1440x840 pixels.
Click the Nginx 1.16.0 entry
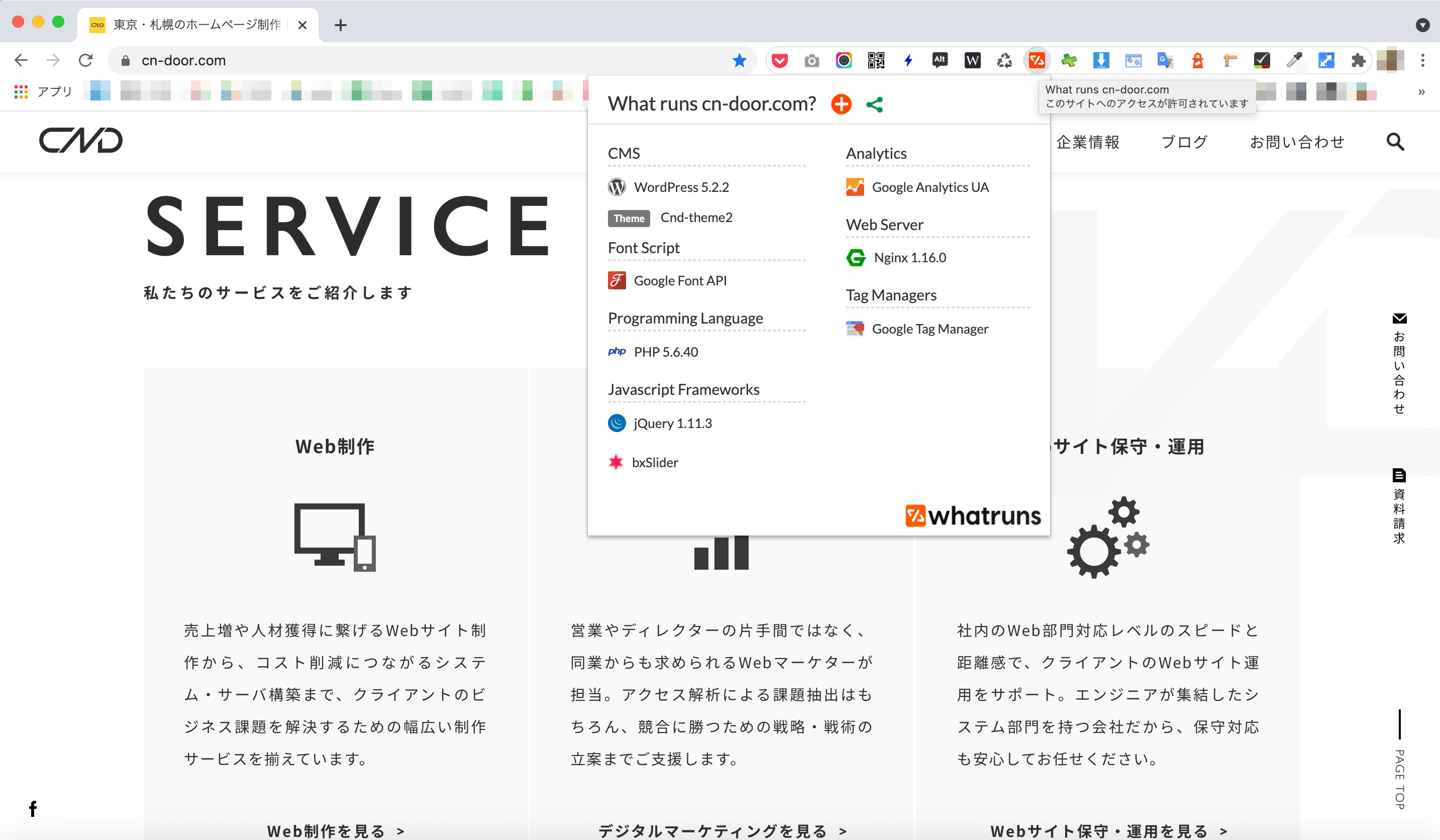[x=896, y=258]
